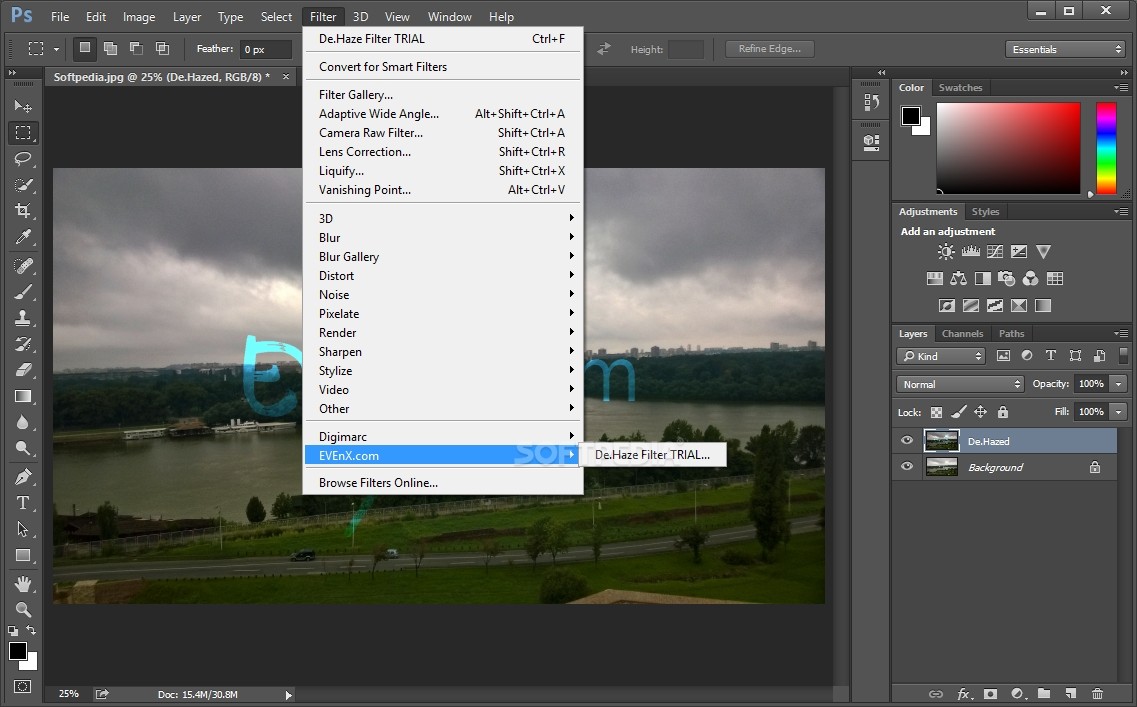1137x707 pixels.
Task: Toggle lock image pixels
Action: [x=959, y=412]
